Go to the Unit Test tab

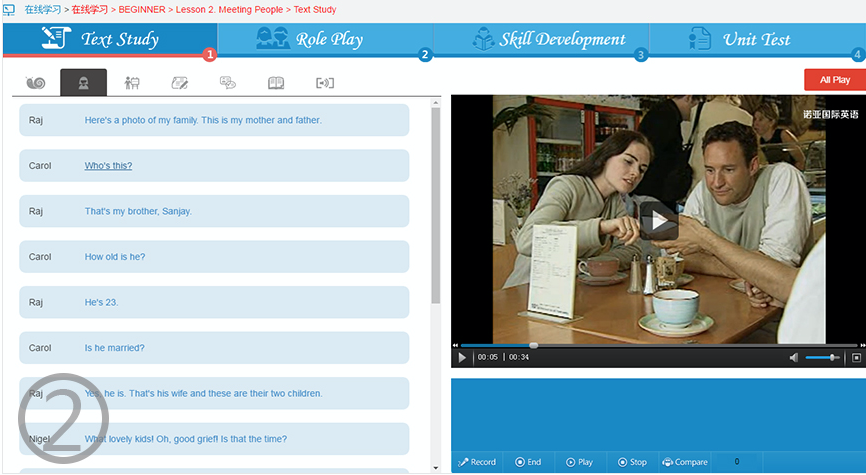tap(742, 40)
